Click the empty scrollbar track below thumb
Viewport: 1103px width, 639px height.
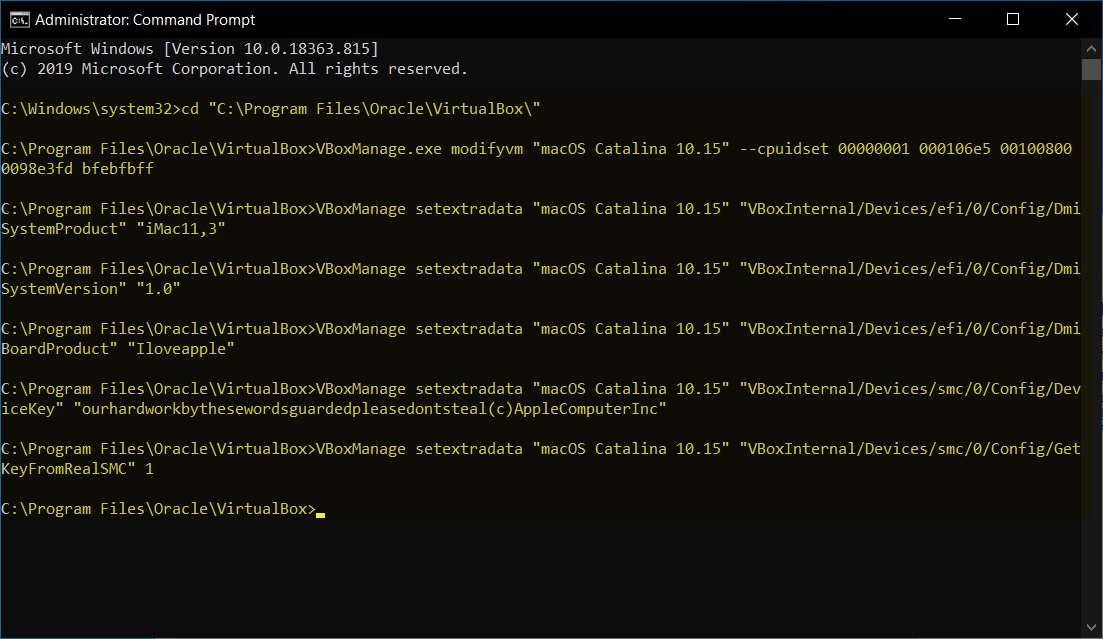tap(1091, 348)
